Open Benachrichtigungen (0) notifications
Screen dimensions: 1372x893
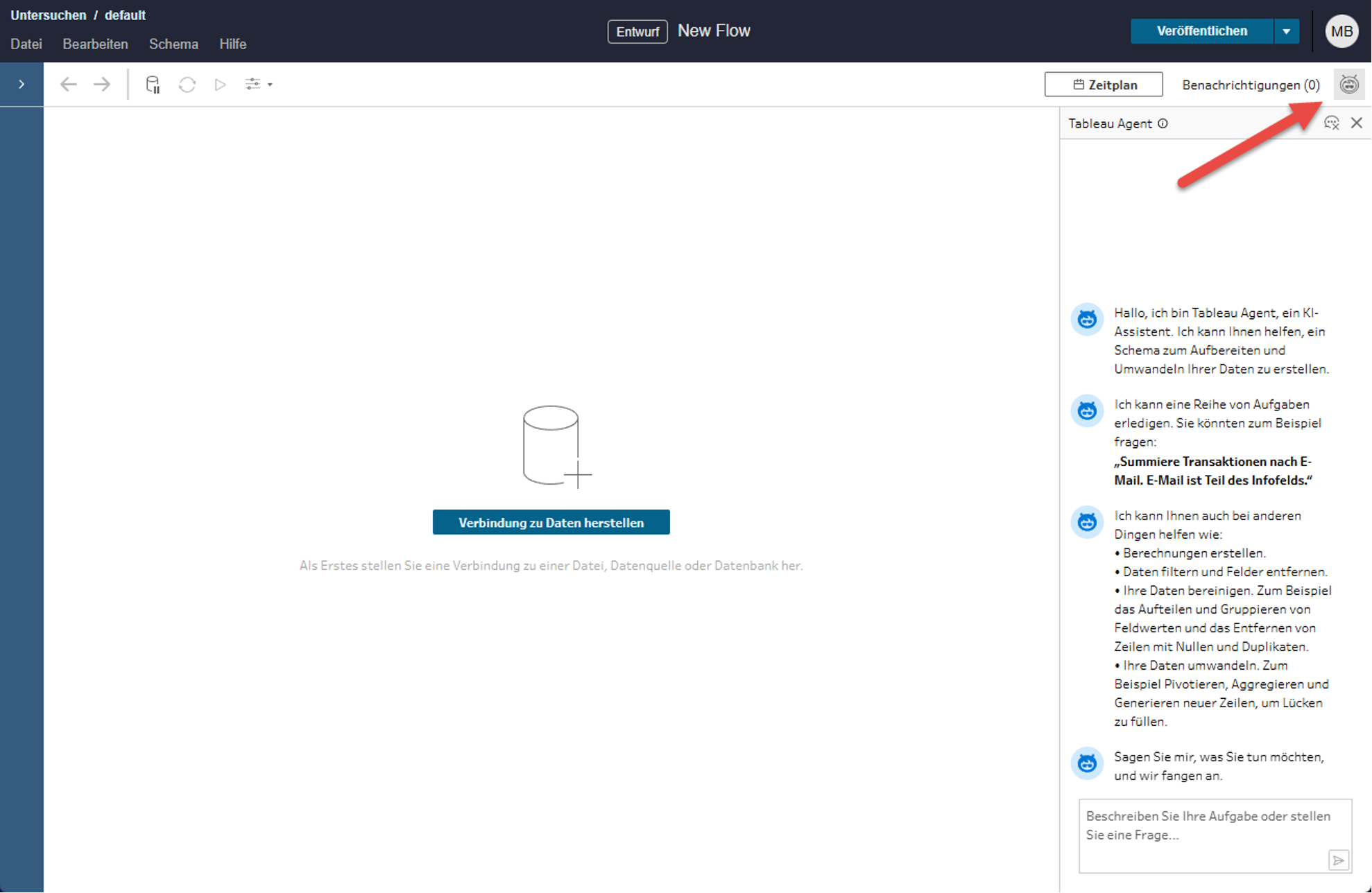tap(1250, 85)
